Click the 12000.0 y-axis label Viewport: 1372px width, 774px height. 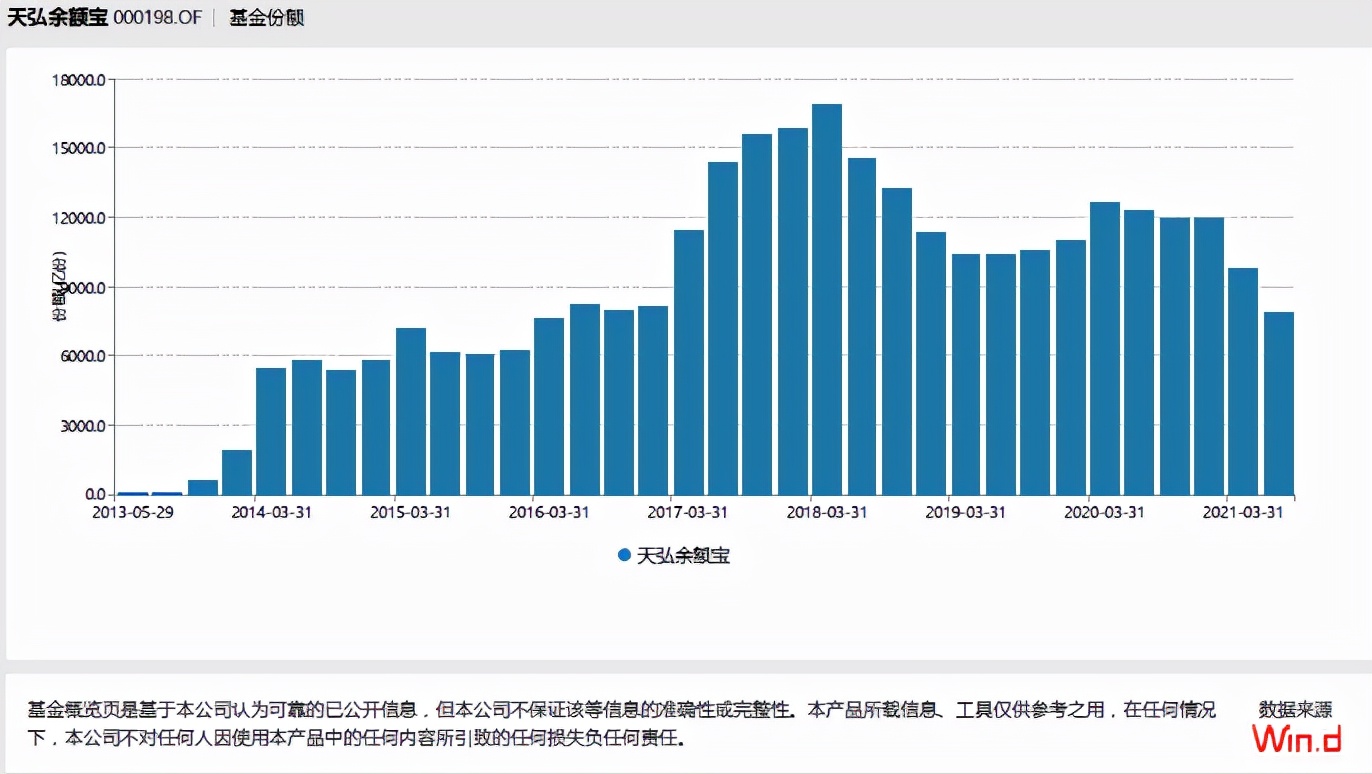pos(79,218)
